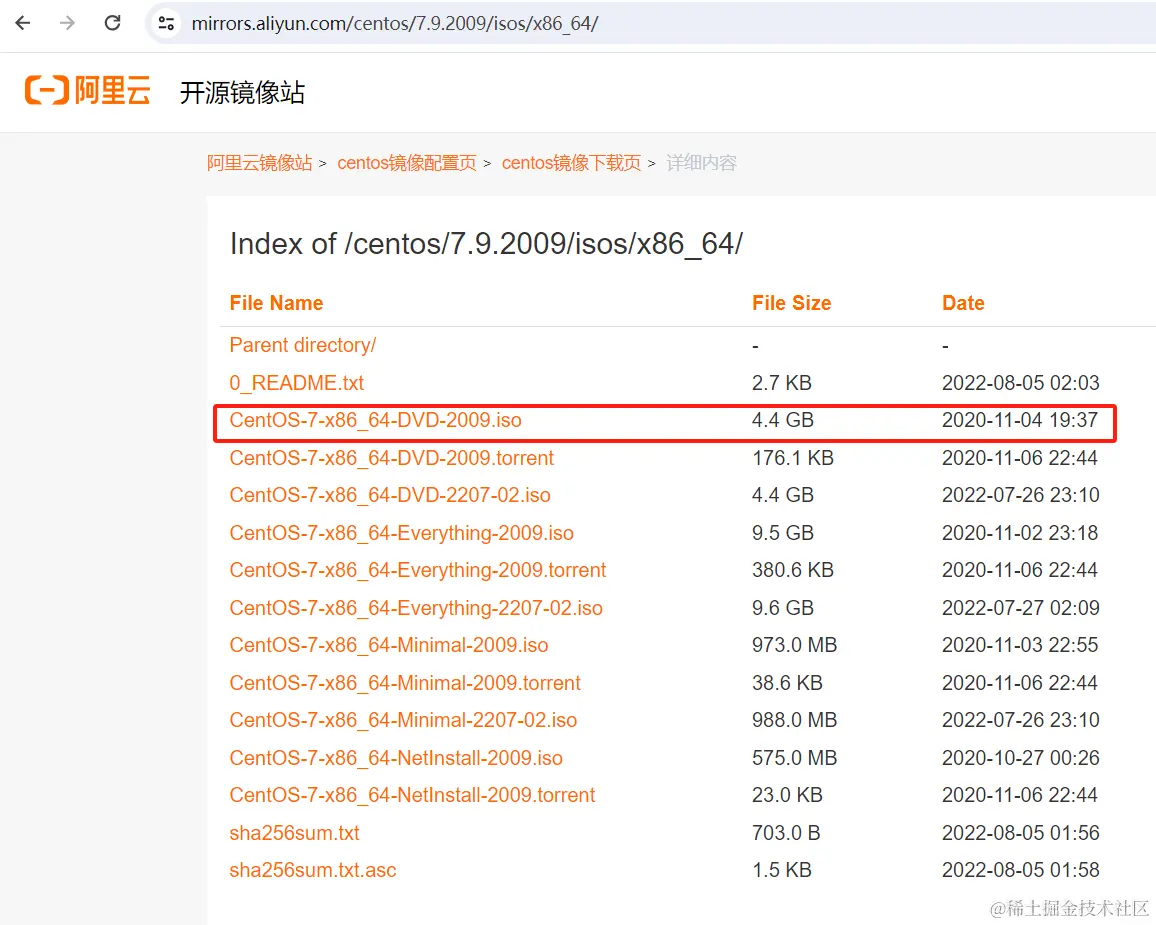Image resolution: width=1156 pixels, height=925 pixels.
Task: Click the browser forward arrow
Action: coord(67,23)
